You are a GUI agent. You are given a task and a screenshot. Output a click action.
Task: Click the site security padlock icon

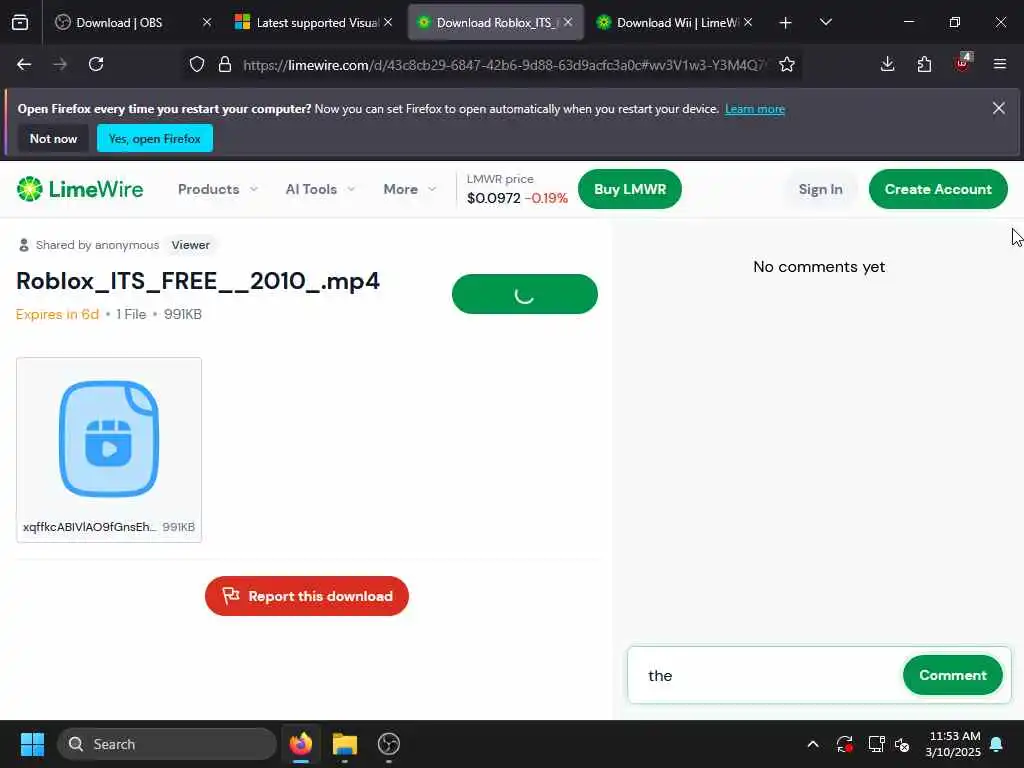click(x=225, y=64)
